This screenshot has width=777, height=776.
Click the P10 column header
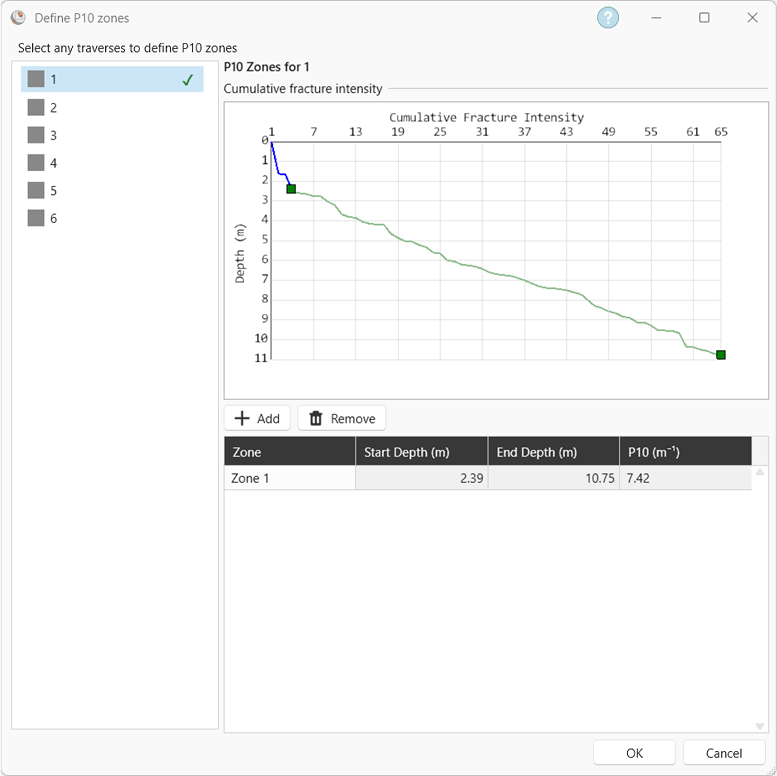686,451
